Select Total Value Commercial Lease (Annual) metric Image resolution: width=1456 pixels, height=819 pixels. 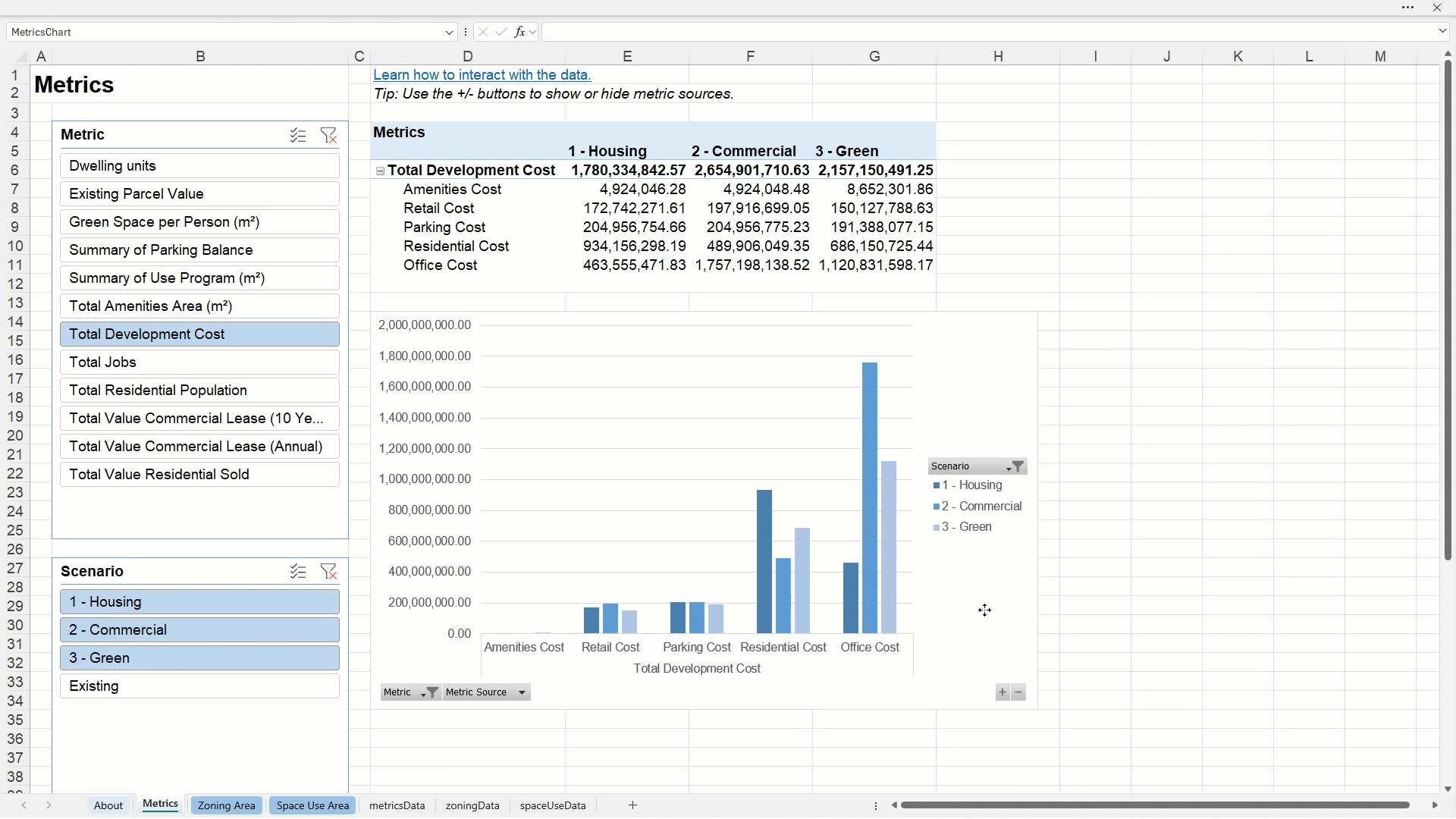pyautogui.click(x=200, y=447)
